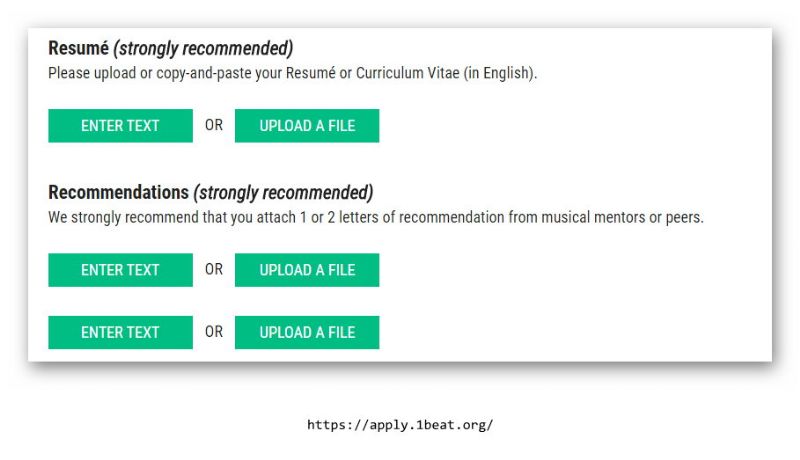
Task: Click the "(in English)" text
Action: coord(500,73)
